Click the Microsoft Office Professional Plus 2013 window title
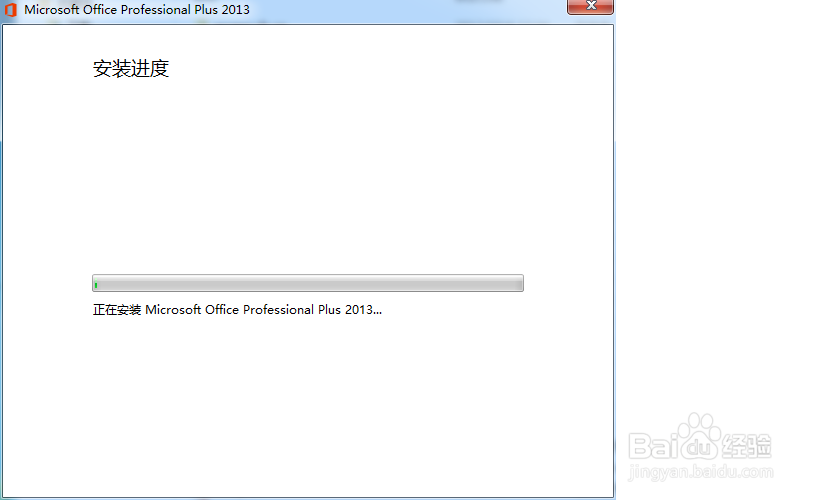Viewport: 819px width, 500px height. click(x=137, y=9)
